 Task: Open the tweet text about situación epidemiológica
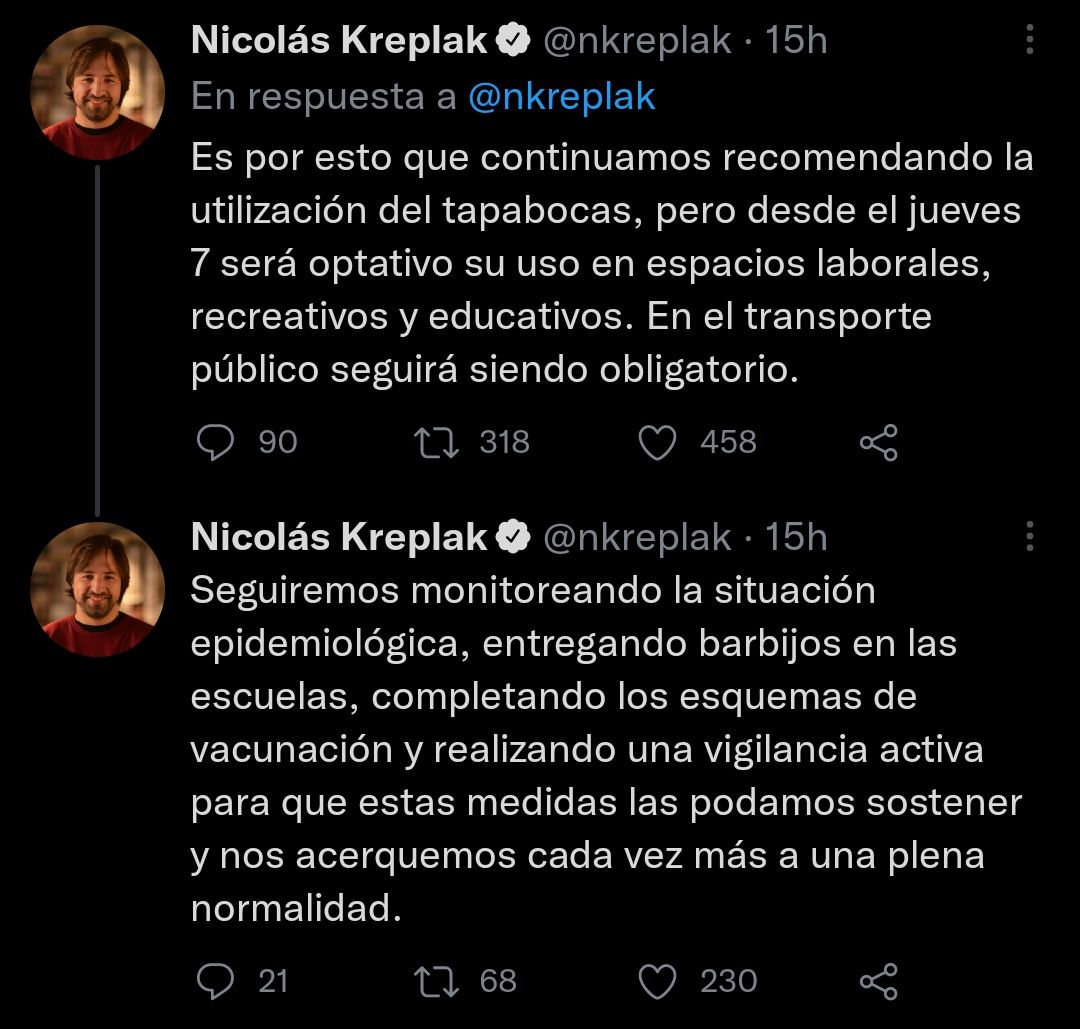[x=605, y=750]
